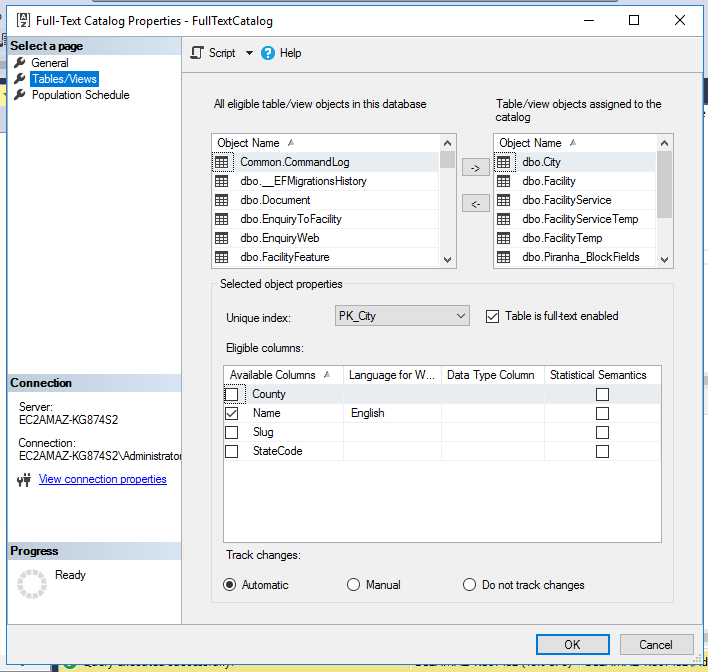Click Language for W... column header
The height and width of the screenshot is (672, 708).
tap(392, 375)
